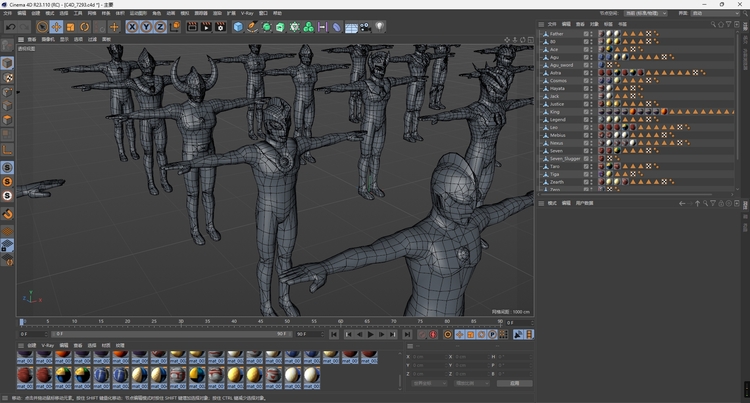This screenshot has width=750, height=403.
Task: Toggle the King object layer checkbox
Action: pos(586,112)
